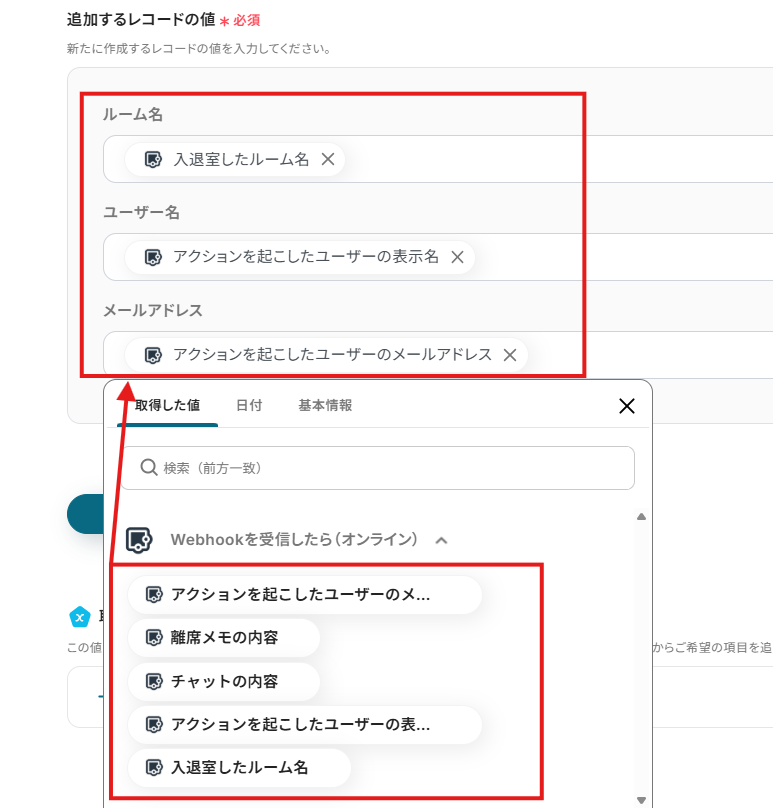Click the icon on メールアドレス chip in field
The image size is (773, 808).
[x=153, y=355]
